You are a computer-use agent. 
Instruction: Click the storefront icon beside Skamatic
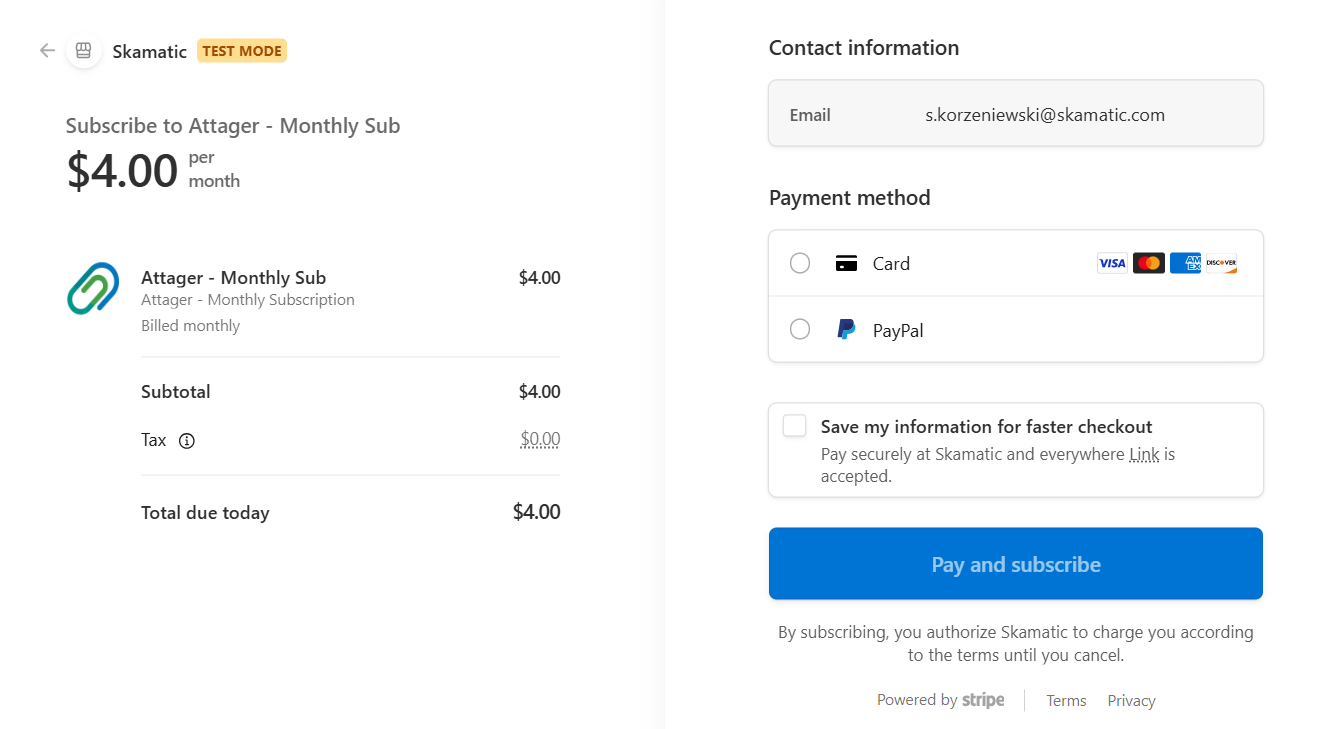click(x=83, y=48)
